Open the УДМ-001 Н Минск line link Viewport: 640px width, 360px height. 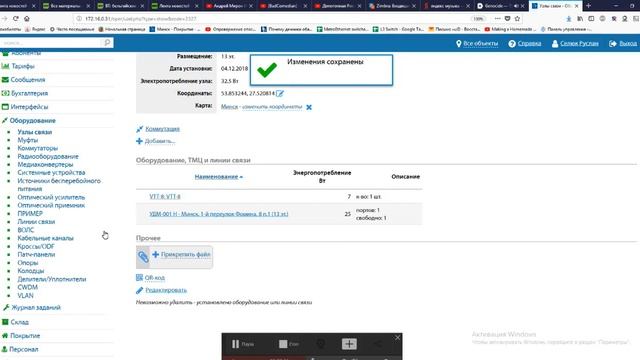coord(218,213)
